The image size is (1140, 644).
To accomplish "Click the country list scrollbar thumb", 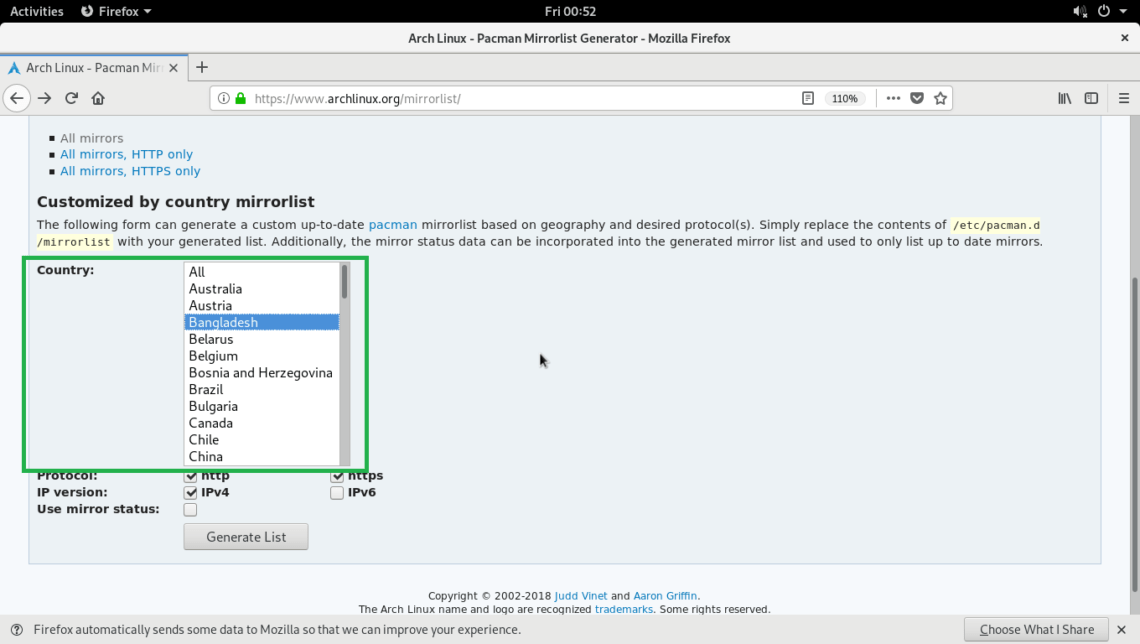I will (x=345, y=281).
